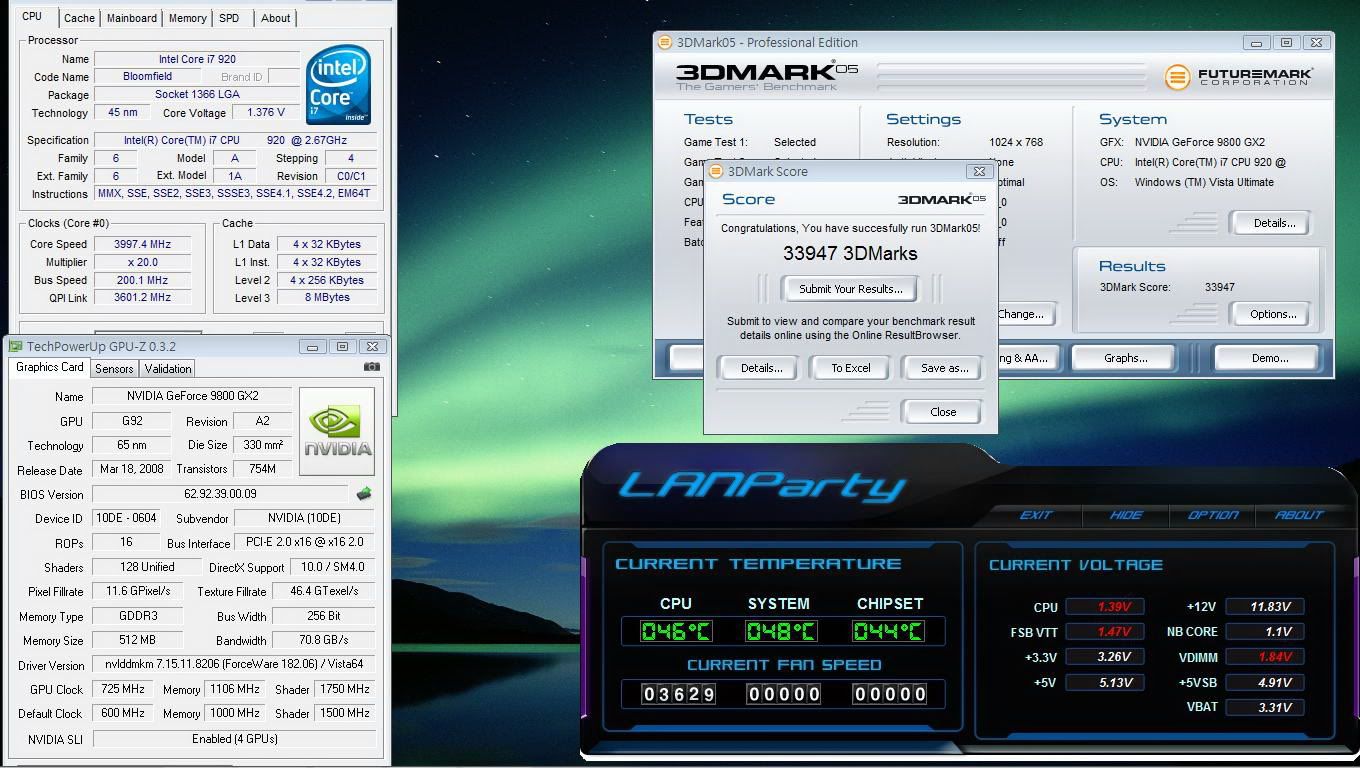Click Submit Your Results button

851,289
